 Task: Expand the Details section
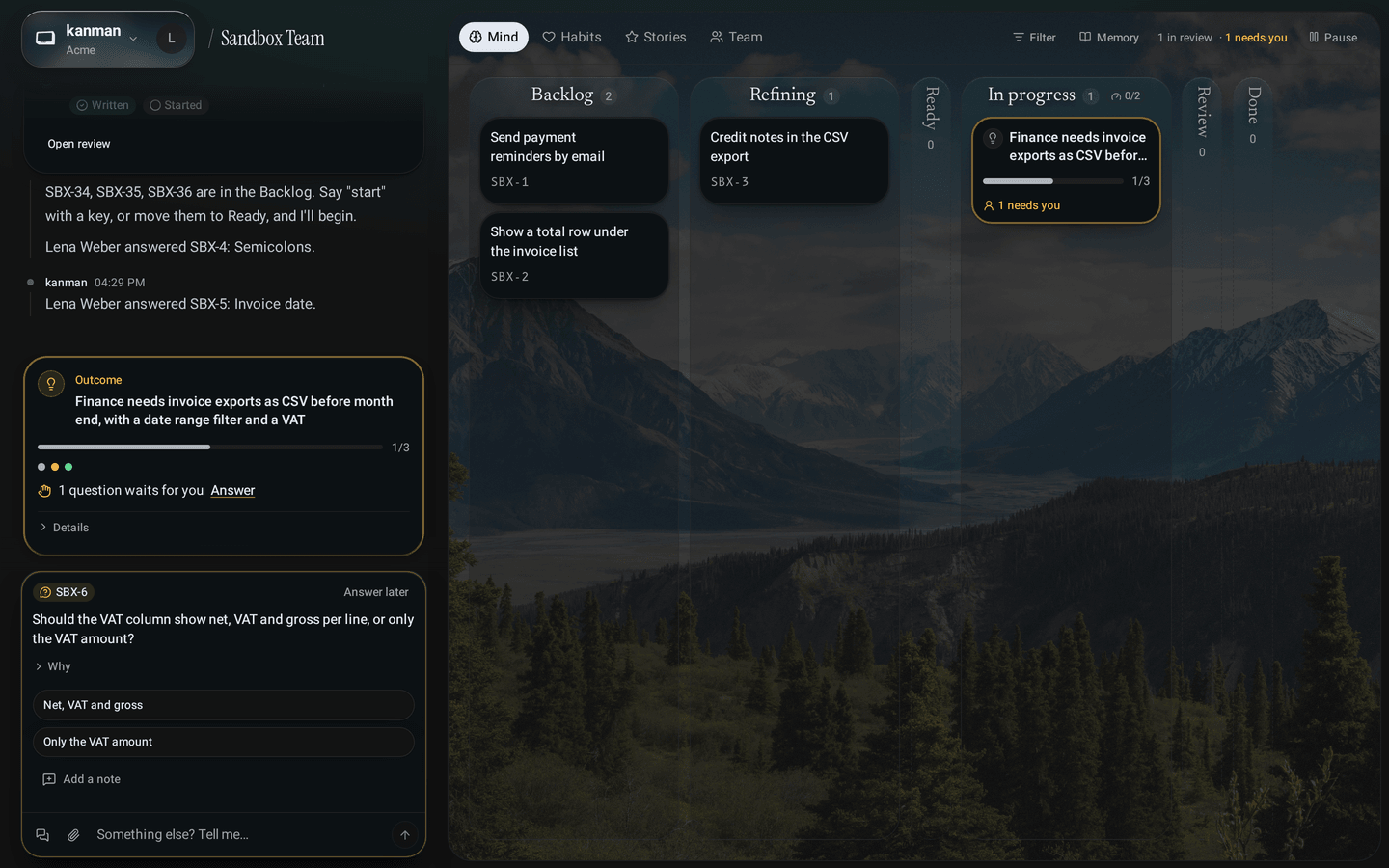(65, 528)
